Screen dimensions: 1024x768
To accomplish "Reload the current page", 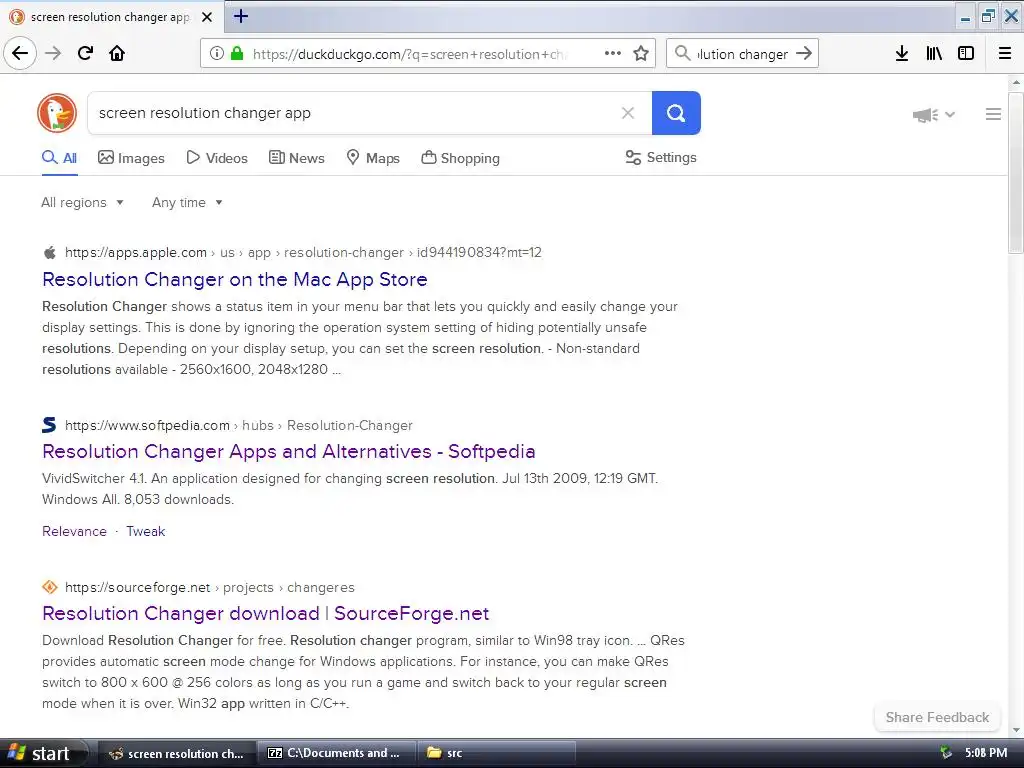I will tap(86, 54).
